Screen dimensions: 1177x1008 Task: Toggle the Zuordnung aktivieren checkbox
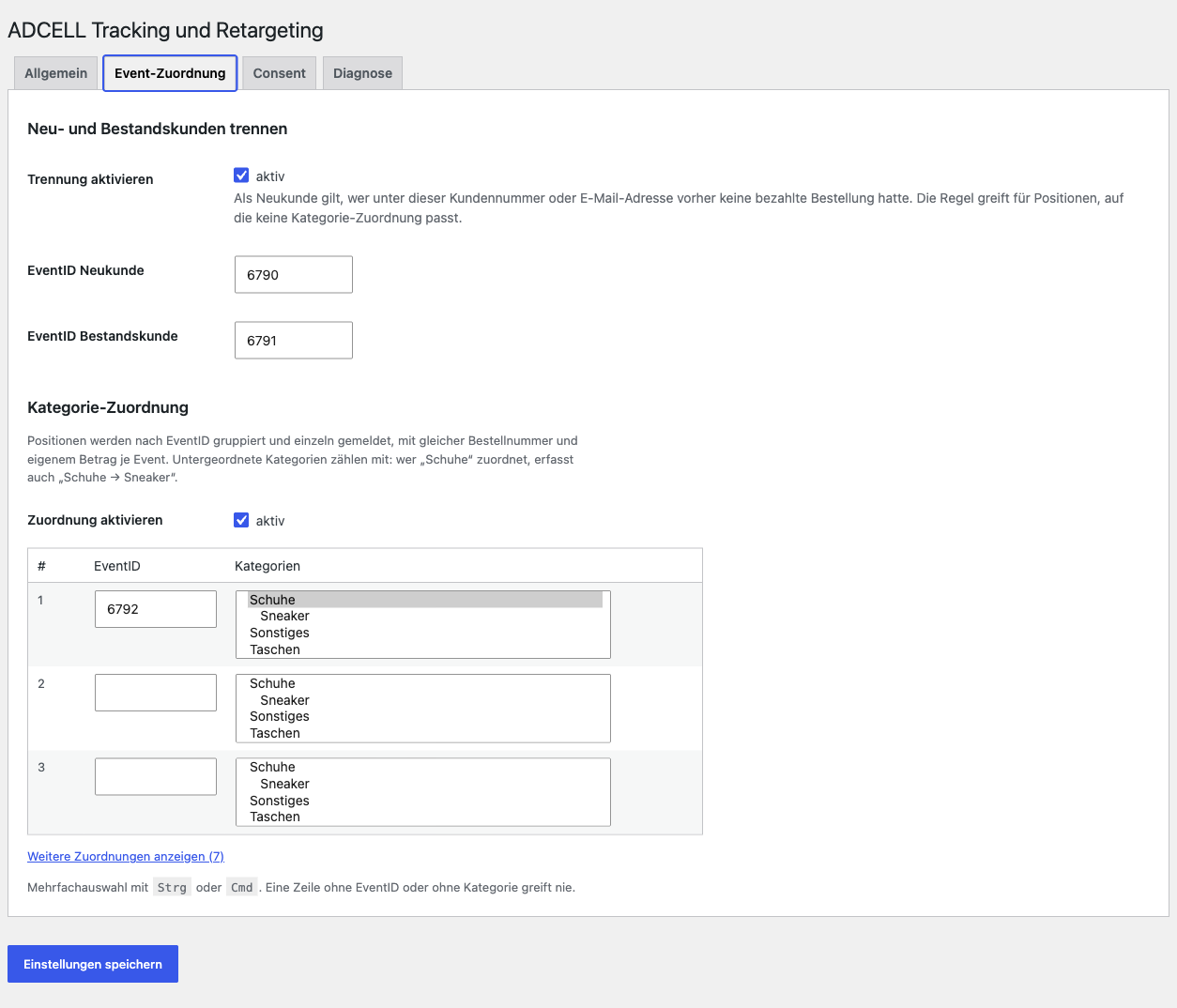pyautogui.click(x=241, y=520)
